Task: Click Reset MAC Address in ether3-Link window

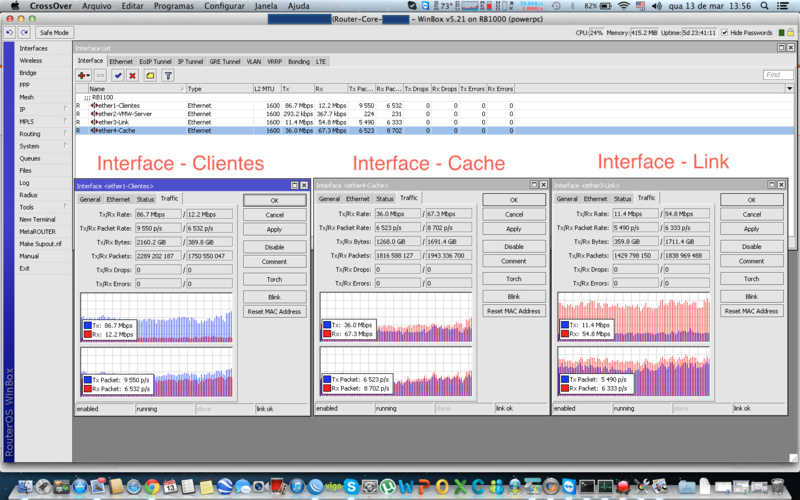Action: (752, 311)
